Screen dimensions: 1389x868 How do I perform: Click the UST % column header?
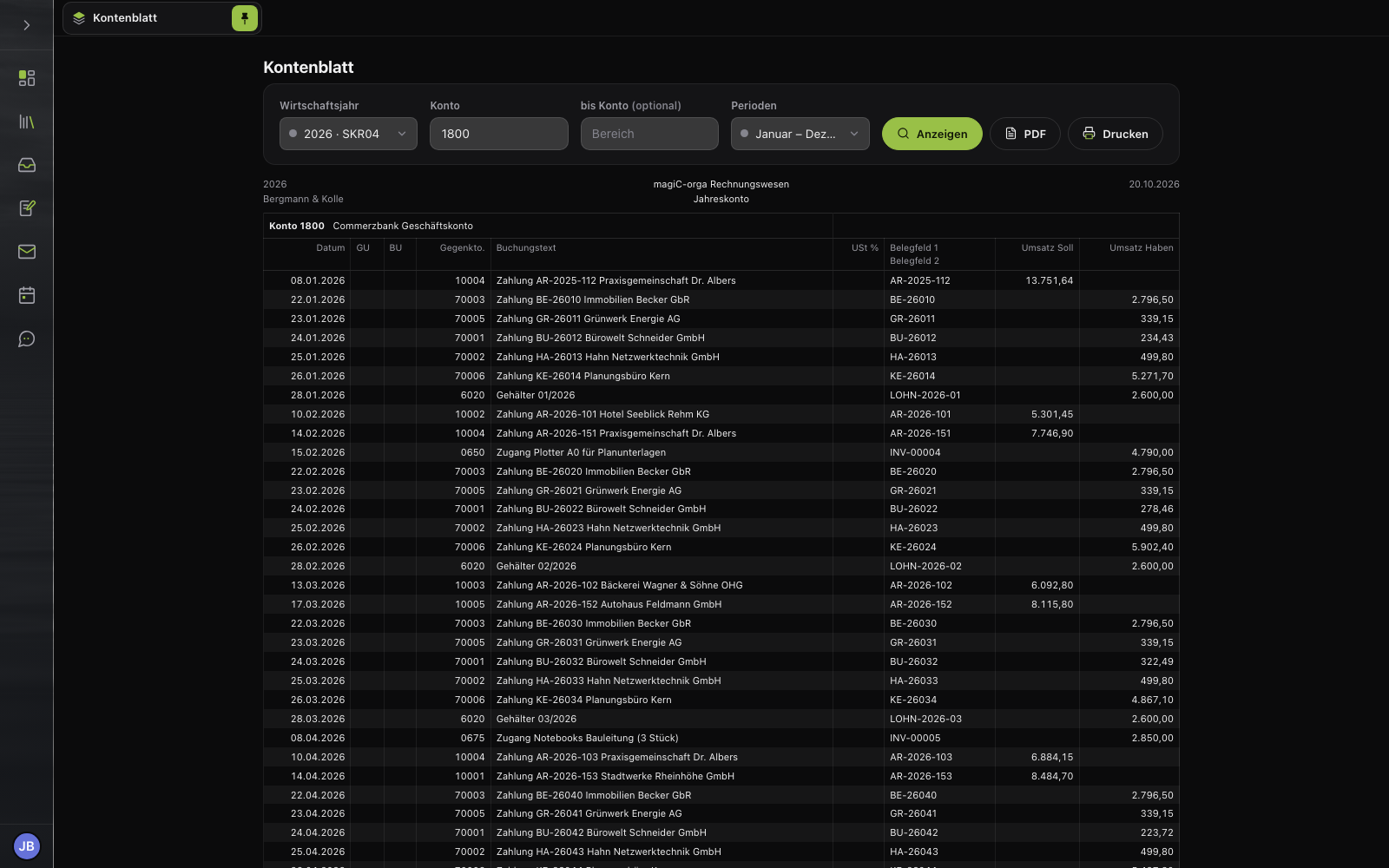(865, 248)
